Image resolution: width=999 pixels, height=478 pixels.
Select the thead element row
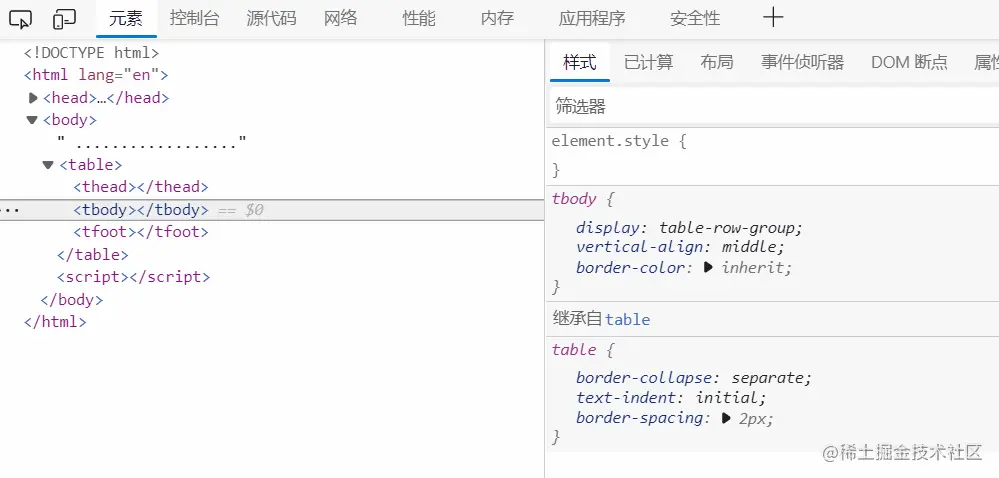pos(141,187)
